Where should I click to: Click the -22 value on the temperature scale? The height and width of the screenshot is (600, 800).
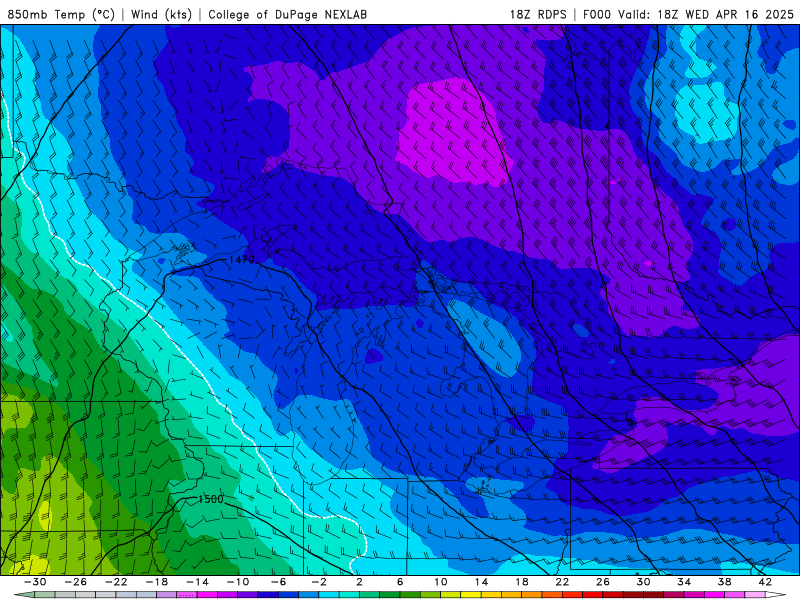116,582
